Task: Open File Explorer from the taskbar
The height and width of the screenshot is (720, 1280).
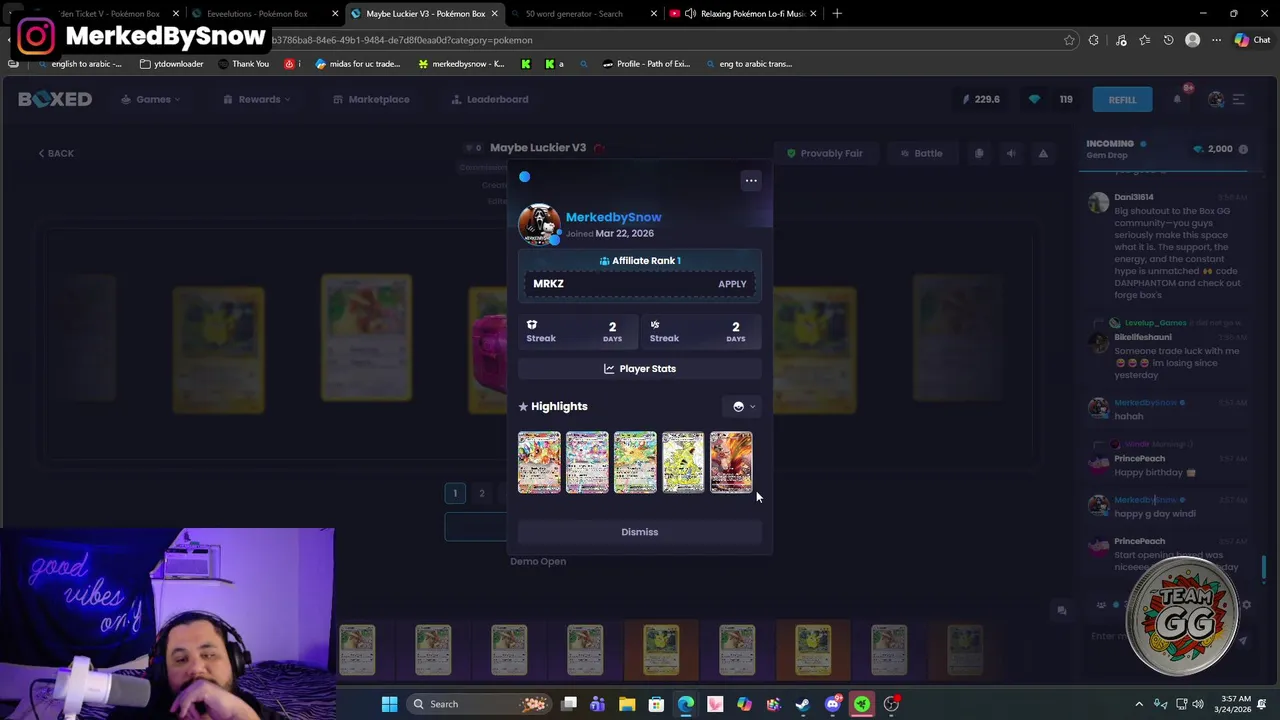Action: pos(627,704)
